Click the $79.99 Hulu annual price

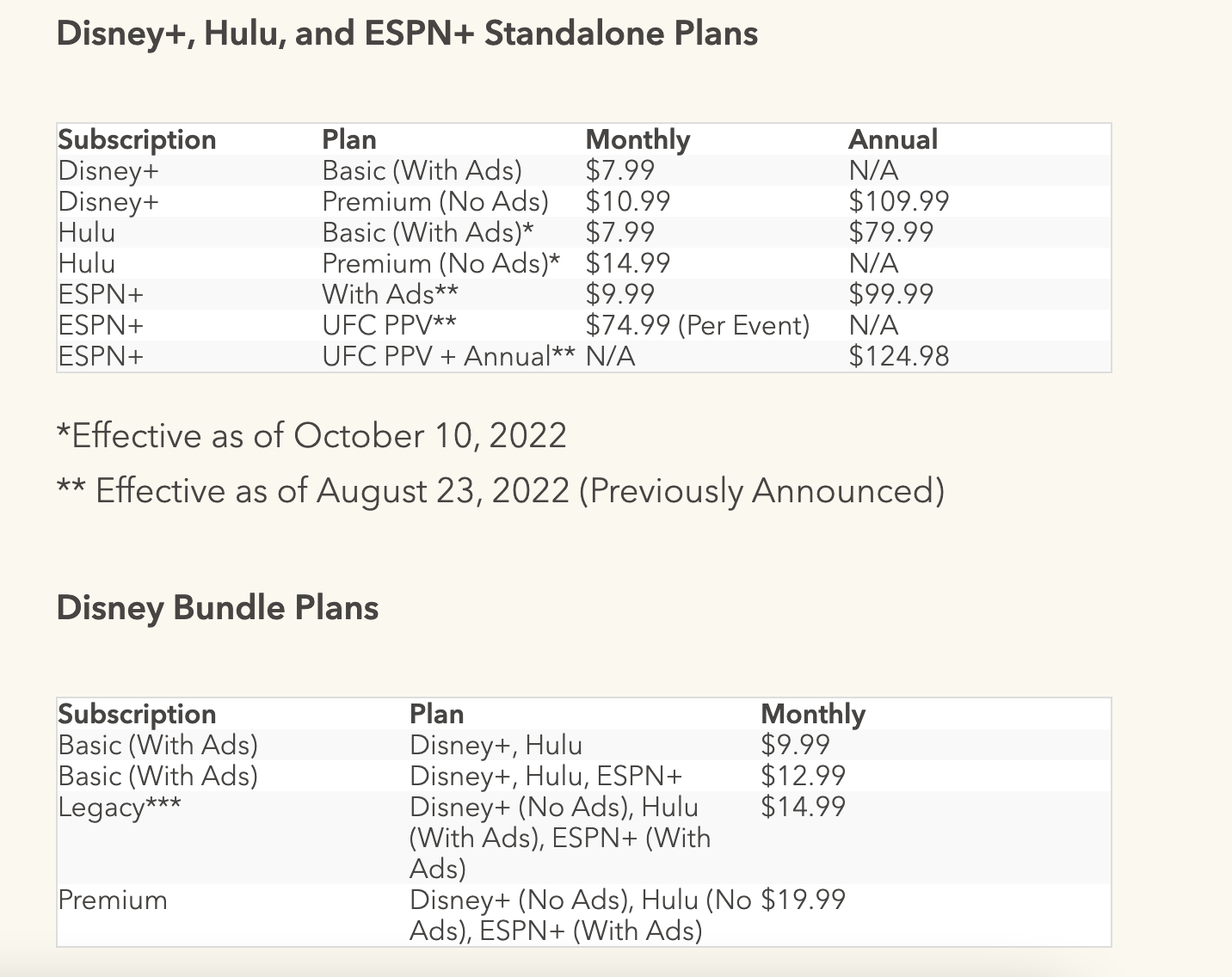coord(890,232)
